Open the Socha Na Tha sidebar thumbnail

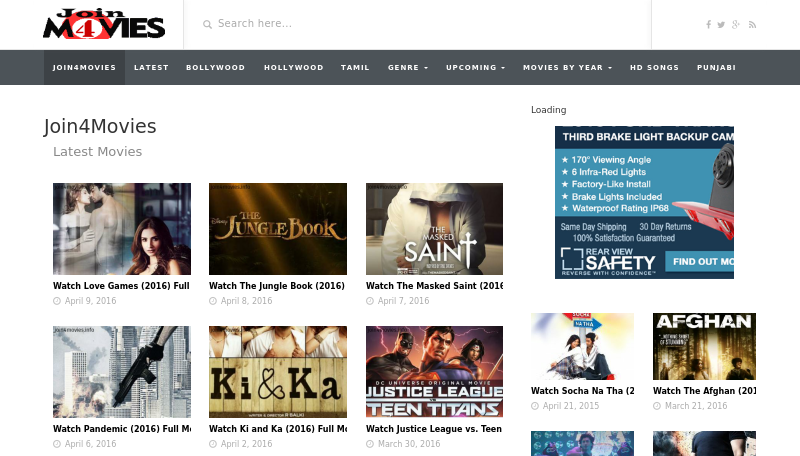pos(583,346)
